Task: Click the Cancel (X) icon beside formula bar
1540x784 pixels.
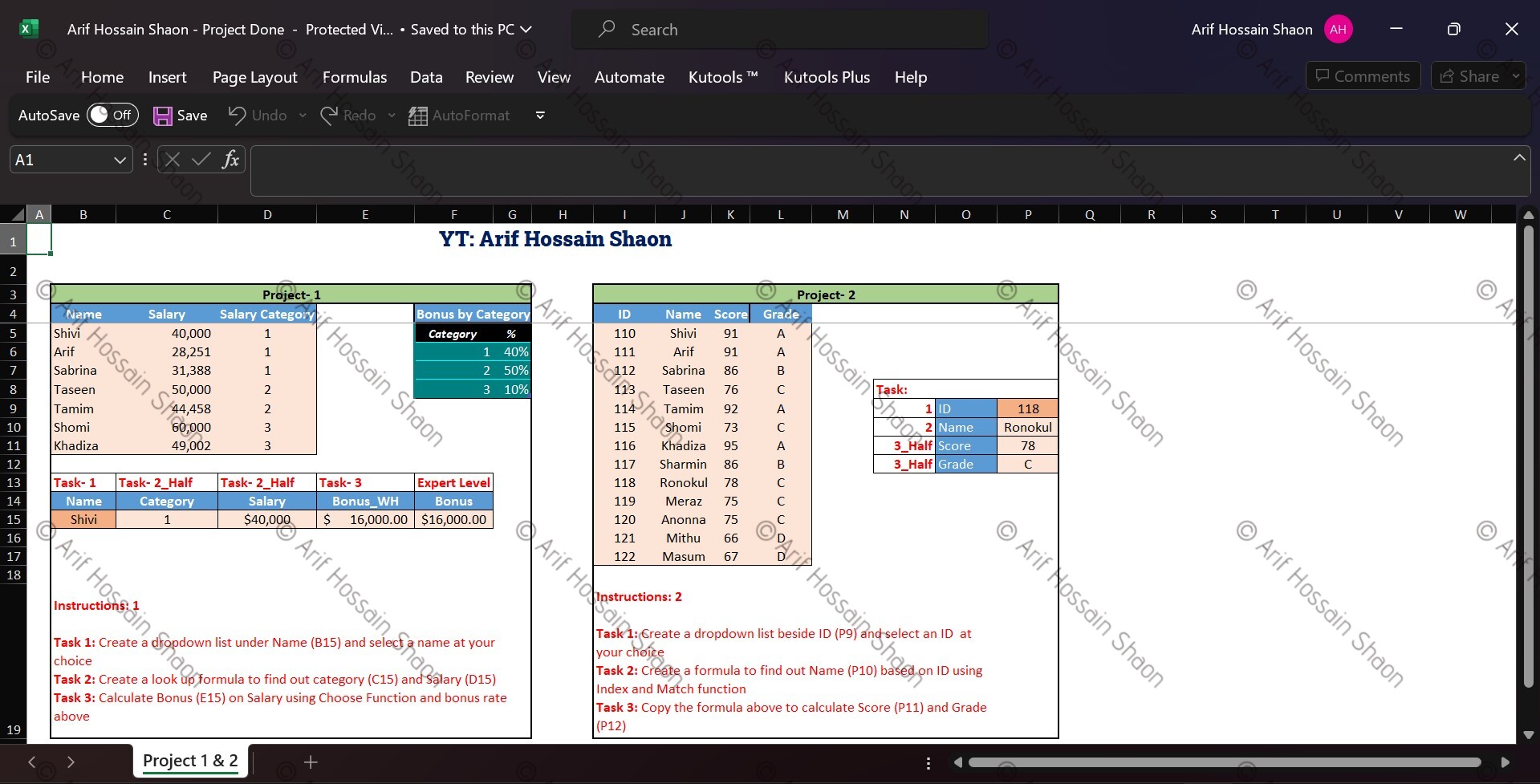Action: (172, 159)
